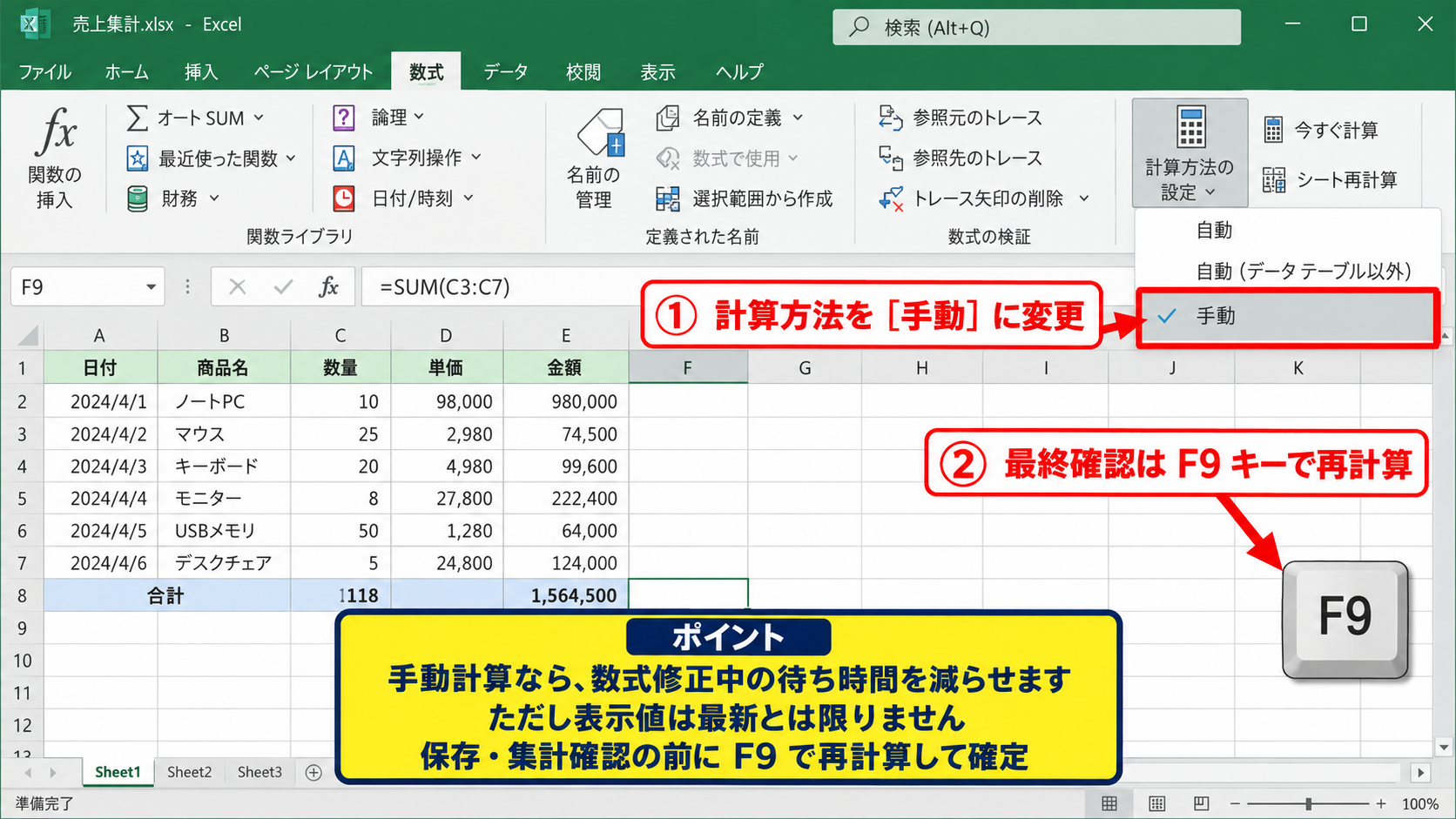Select 手動 calculation option

(x=1287, y=317)
